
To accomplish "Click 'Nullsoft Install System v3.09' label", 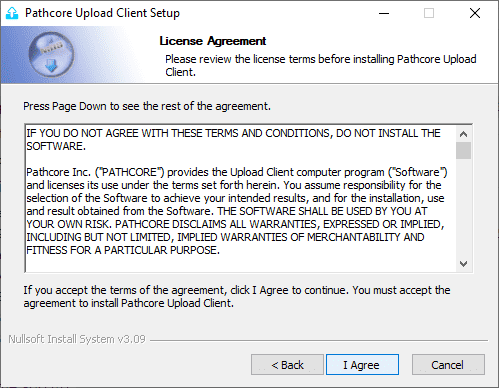I will pyautogui.click(x=77, y=339).
